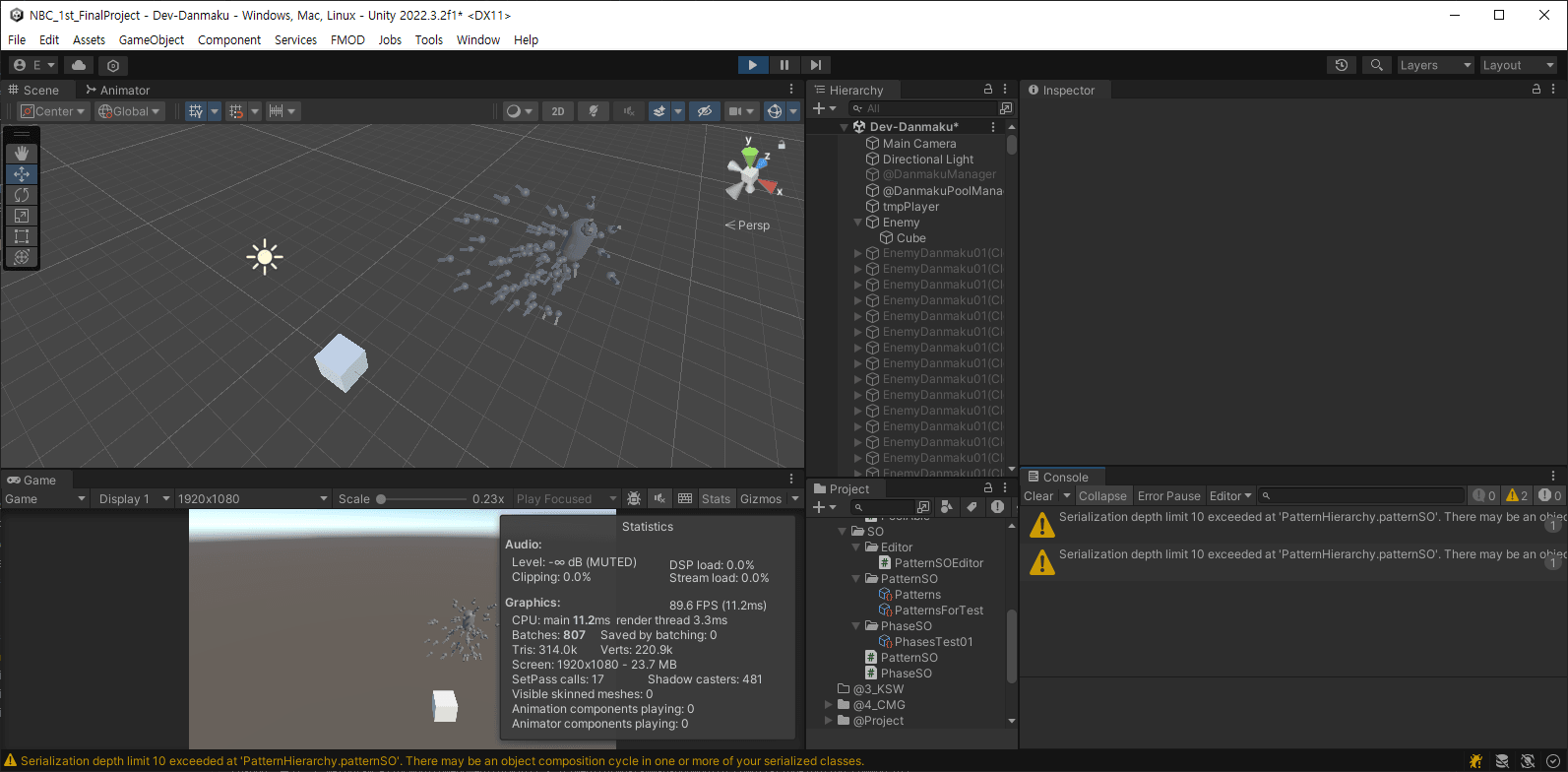Screen dimensions: 1568x772
Task: Click the global Search magnifier icon
Action: pyautogui.click(x=1376, y=65)
